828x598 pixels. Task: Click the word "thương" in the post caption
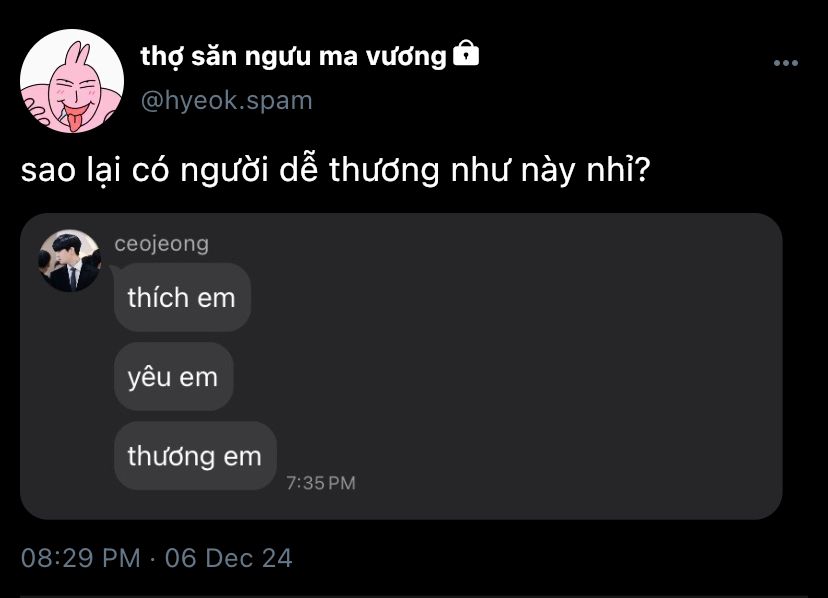384,171
